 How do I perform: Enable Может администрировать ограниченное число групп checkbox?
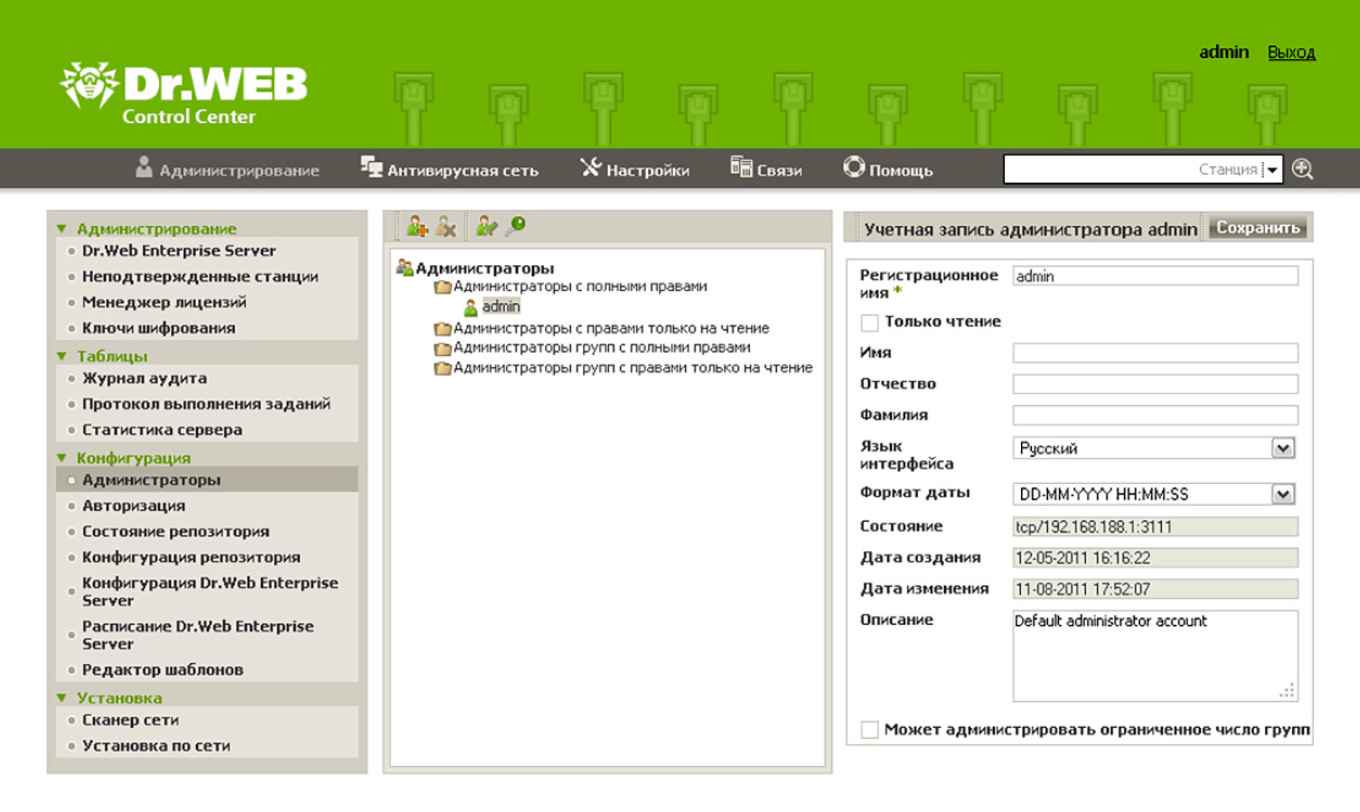click(870, 730)
